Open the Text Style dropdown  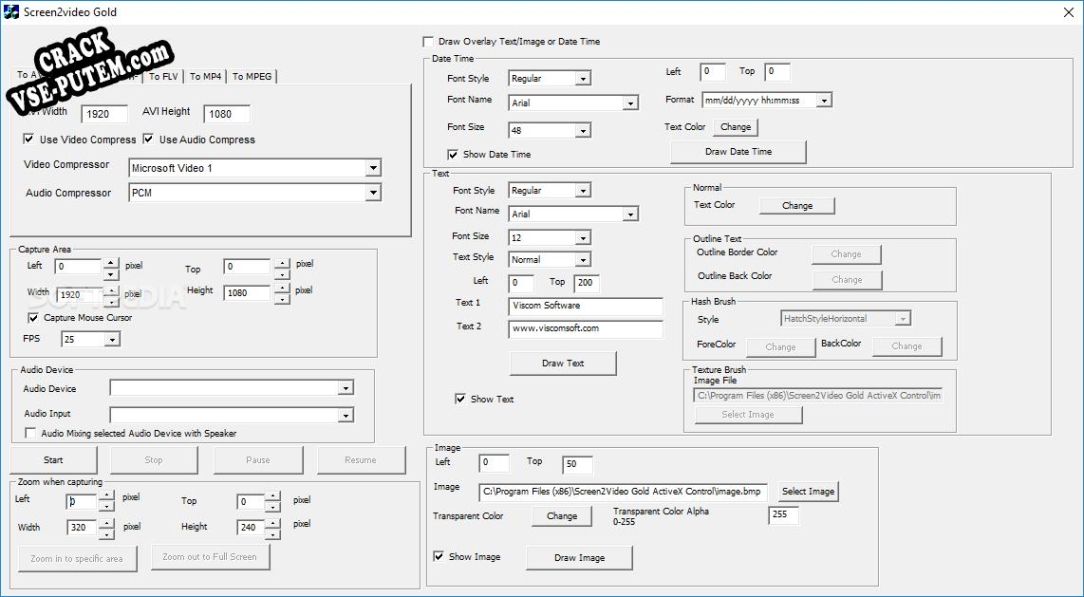[583, 260]
